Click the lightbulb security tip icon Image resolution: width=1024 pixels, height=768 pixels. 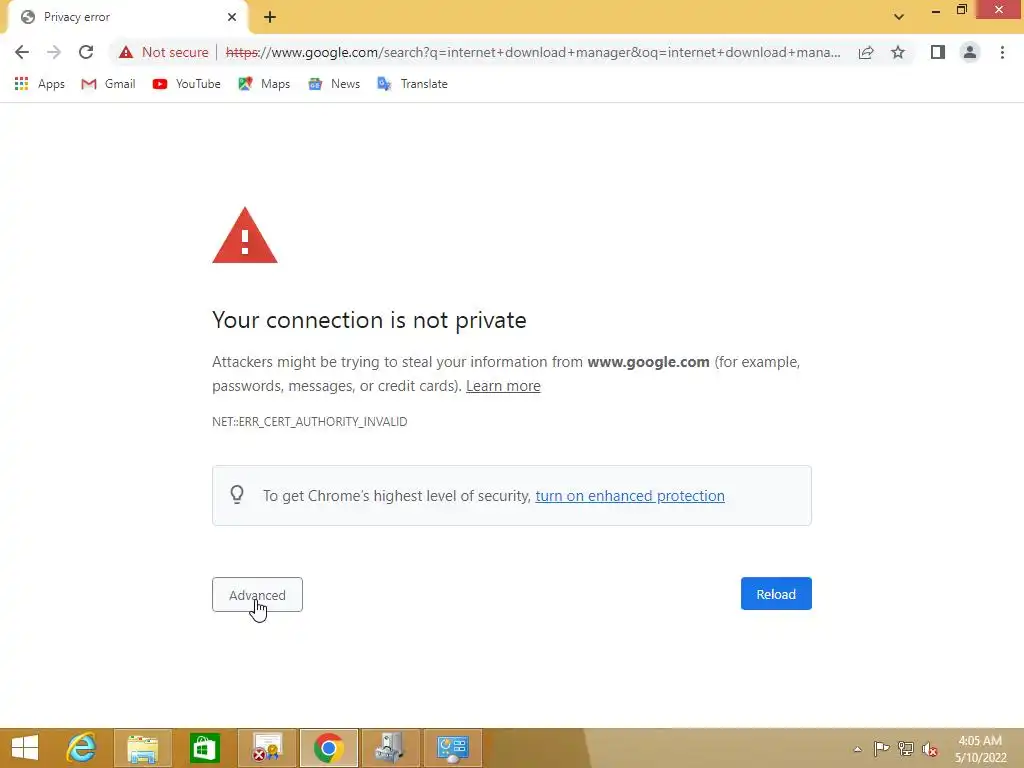coord(237,495)
